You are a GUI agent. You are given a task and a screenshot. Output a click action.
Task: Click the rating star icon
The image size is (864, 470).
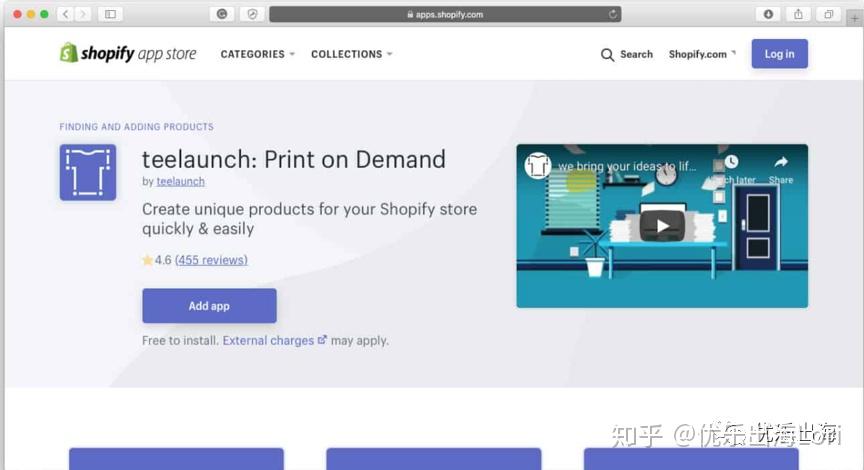tap(147, 260)
